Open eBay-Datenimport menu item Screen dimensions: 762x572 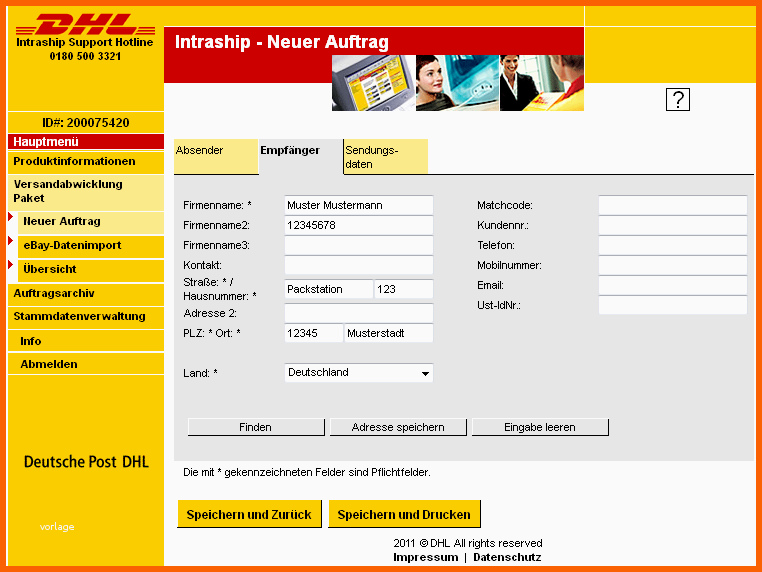pos(91,246)
